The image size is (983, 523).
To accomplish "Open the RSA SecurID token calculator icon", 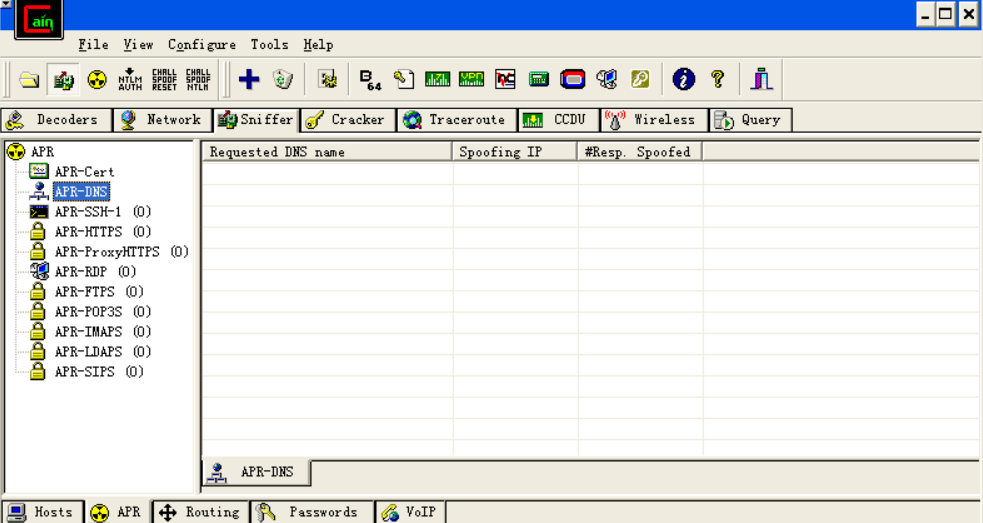I will [572, 79].
